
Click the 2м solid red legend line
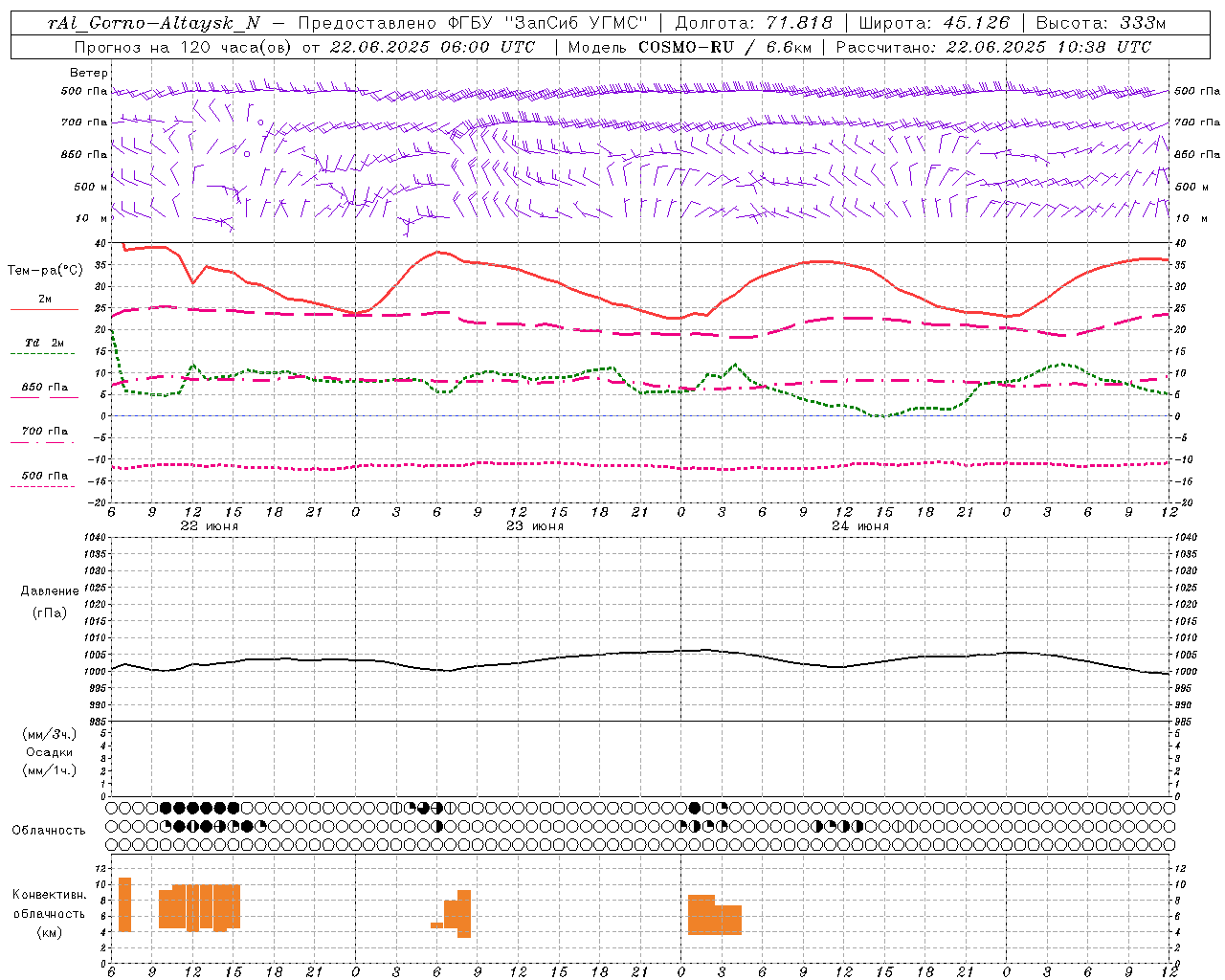pos(44,309)
